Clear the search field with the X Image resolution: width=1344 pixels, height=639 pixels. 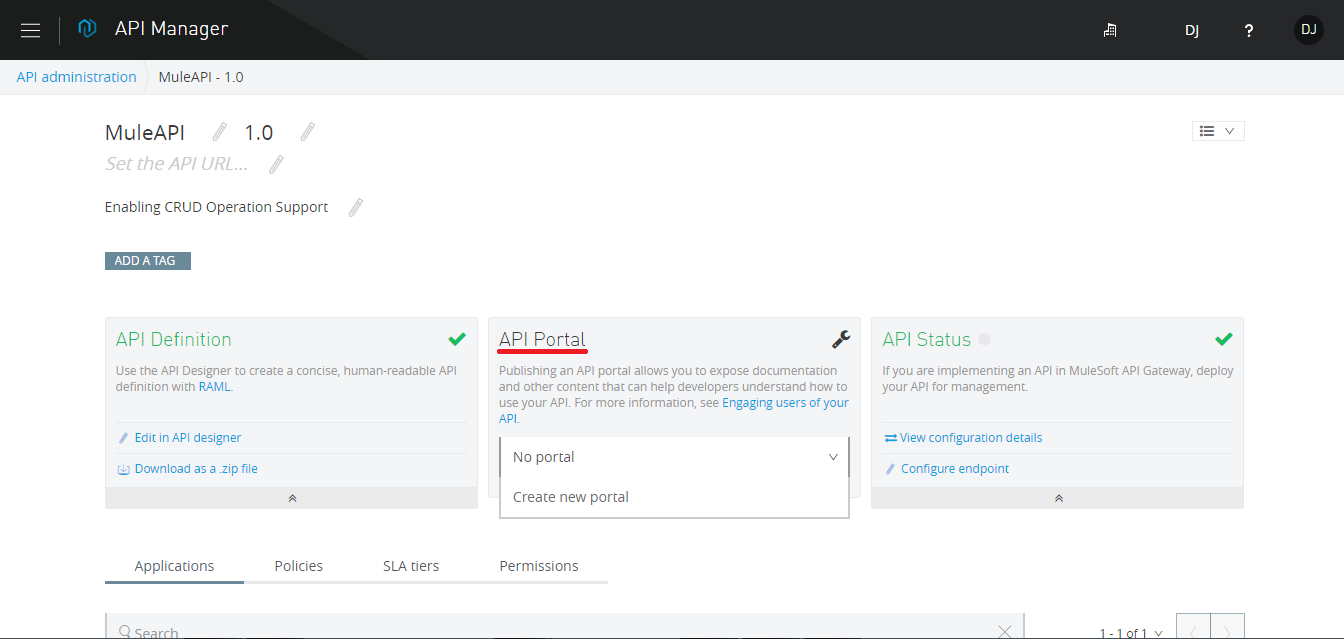click(1004, 630)
